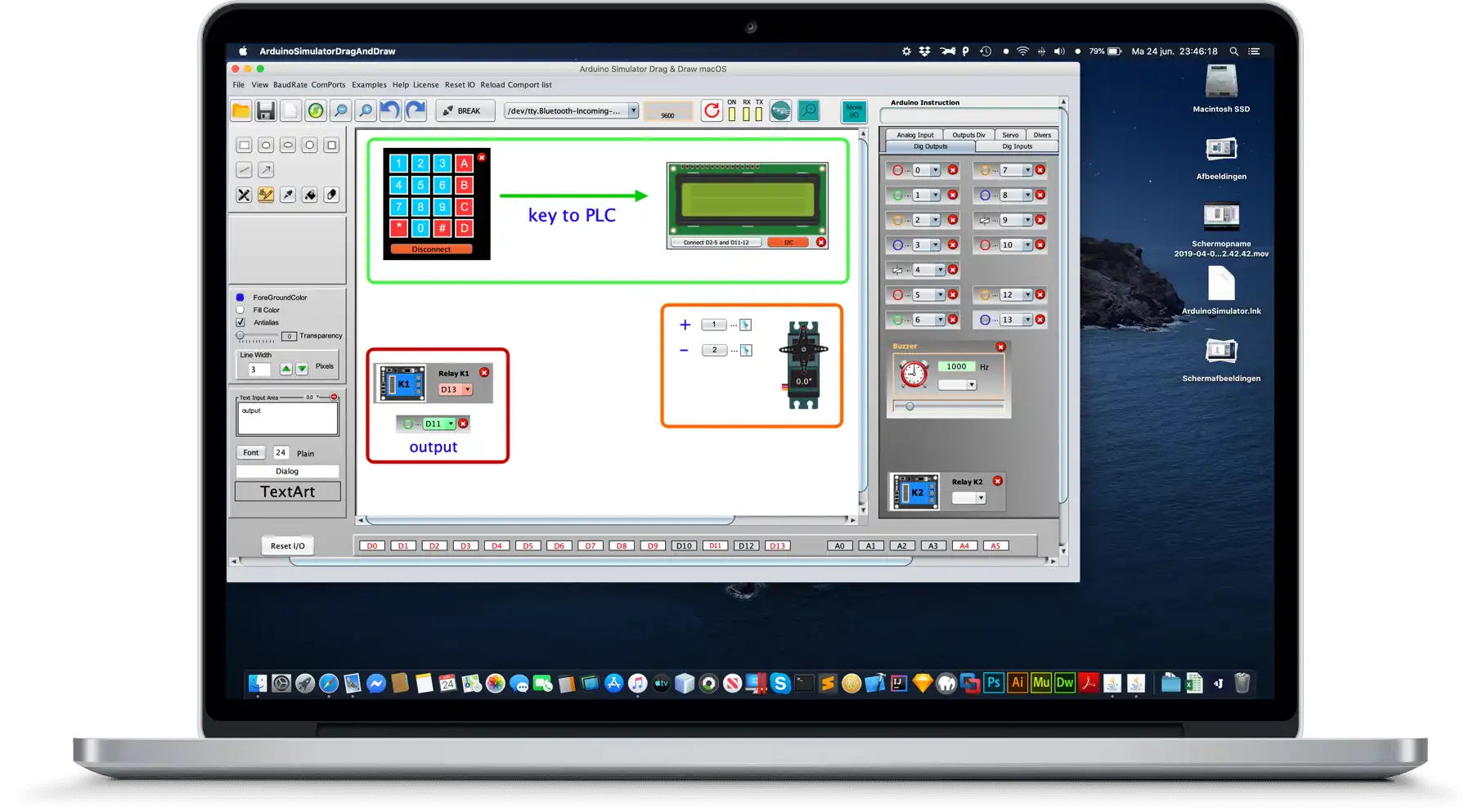Open the pin dropdown for output 13
1478x812 pixels.
(1016, 320)
